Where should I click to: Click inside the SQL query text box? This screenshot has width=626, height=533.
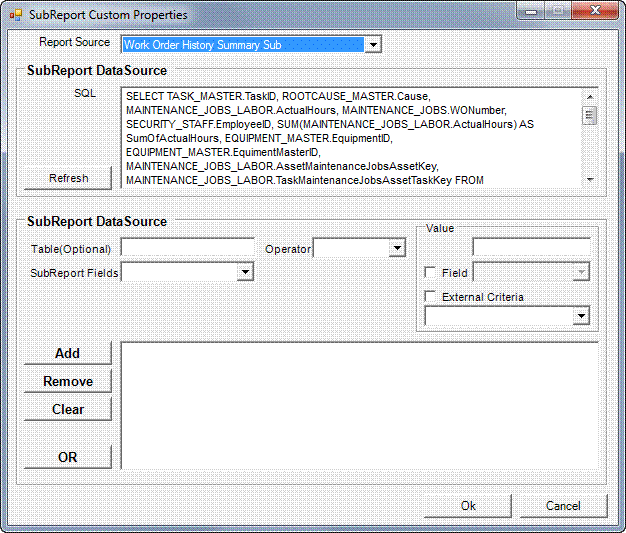350,137
